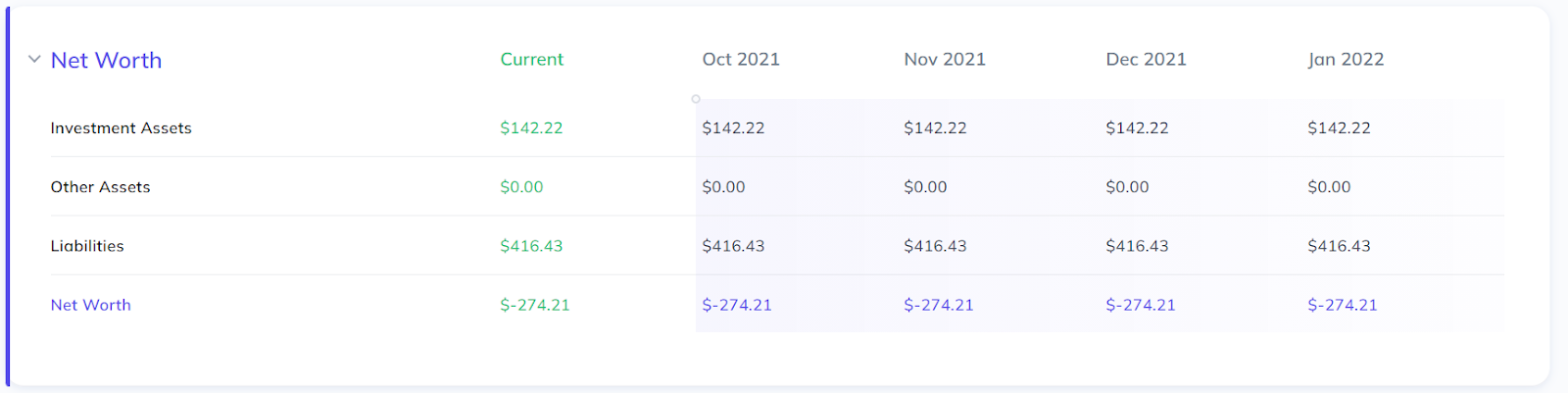Click the Investment Assets row label

121,128
